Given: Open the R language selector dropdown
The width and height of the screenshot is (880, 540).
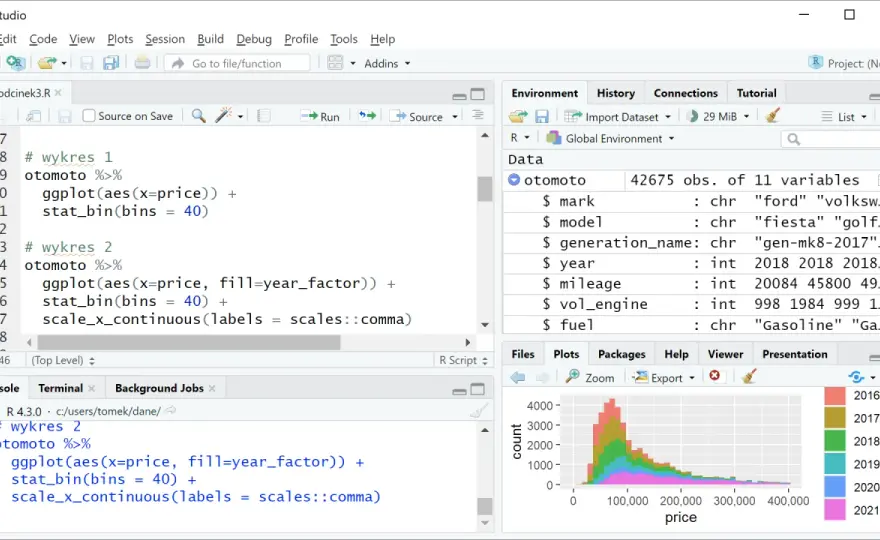Looking at the screenshot, I should [x=520, y=138].
